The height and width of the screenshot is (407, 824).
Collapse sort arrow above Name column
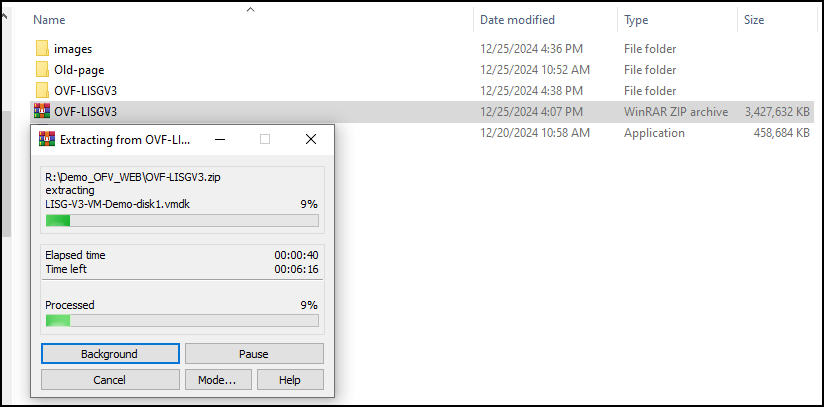[250, 9]
